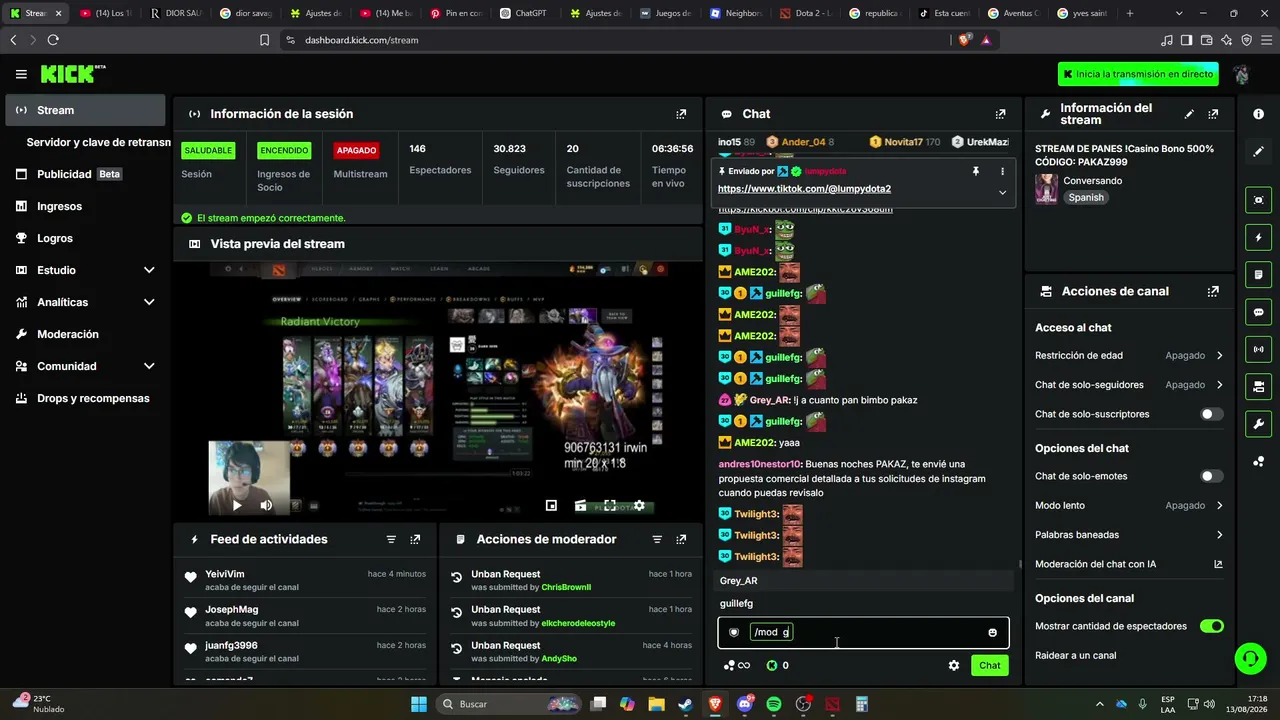Pop out the Acciones de canal panel
Image resolution: width=1280 pixels, height=720 pixels.
coord(1213,291)
